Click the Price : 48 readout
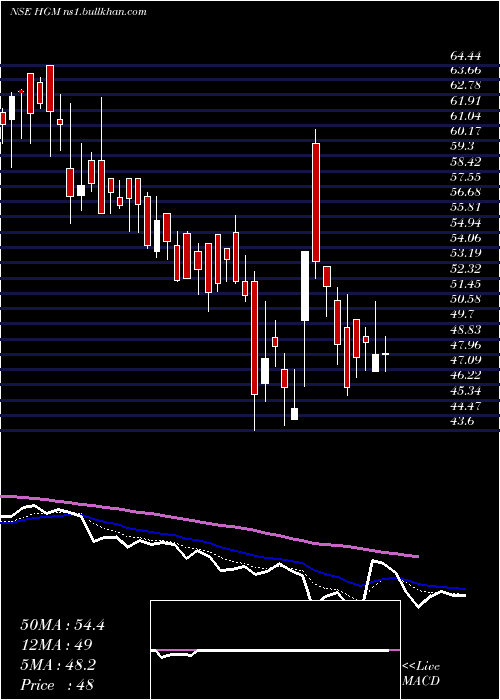 click(57, 685)
